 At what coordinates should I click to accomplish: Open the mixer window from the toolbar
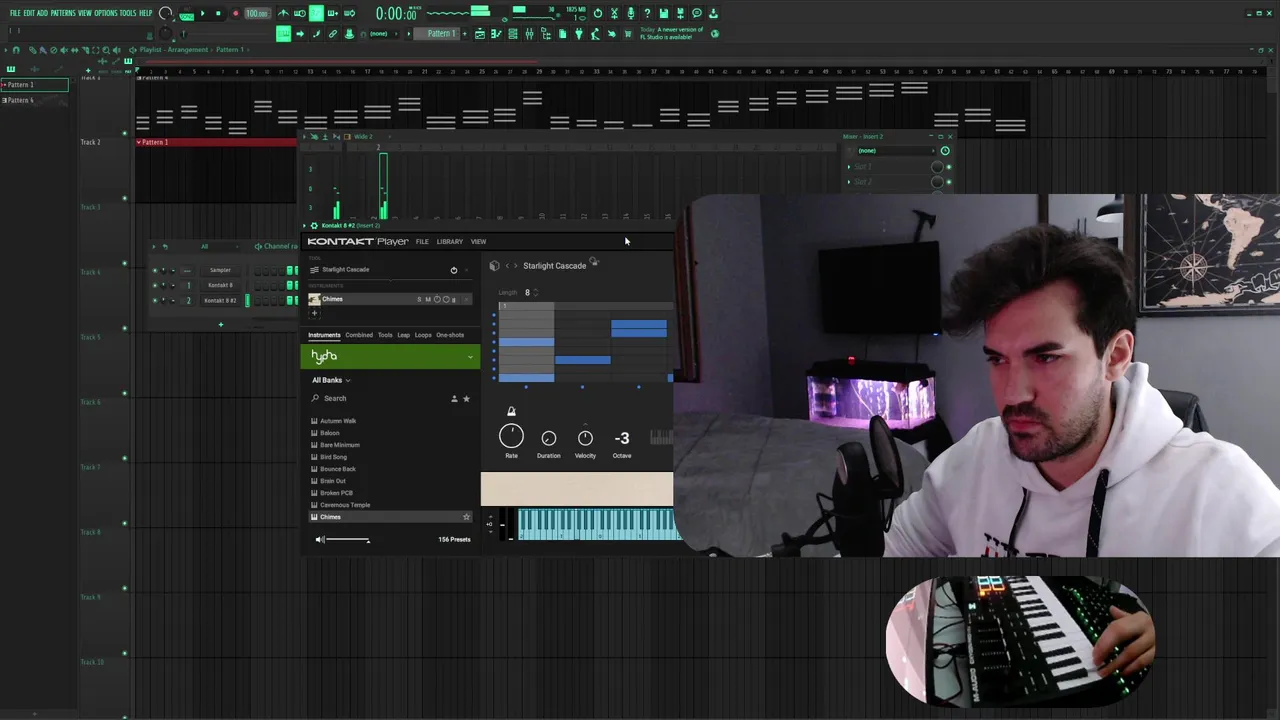coord(529,34)
